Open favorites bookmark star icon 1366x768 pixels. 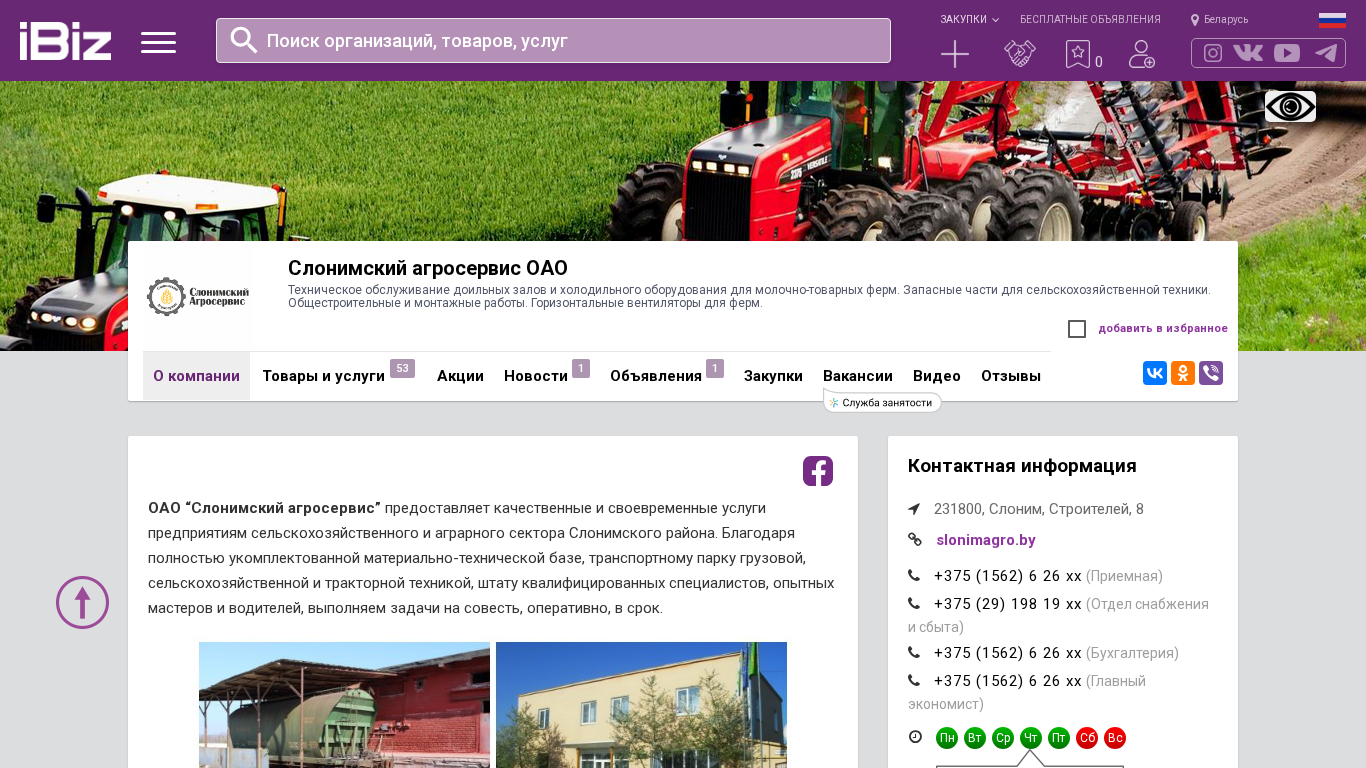click(x=1078, y=54)
